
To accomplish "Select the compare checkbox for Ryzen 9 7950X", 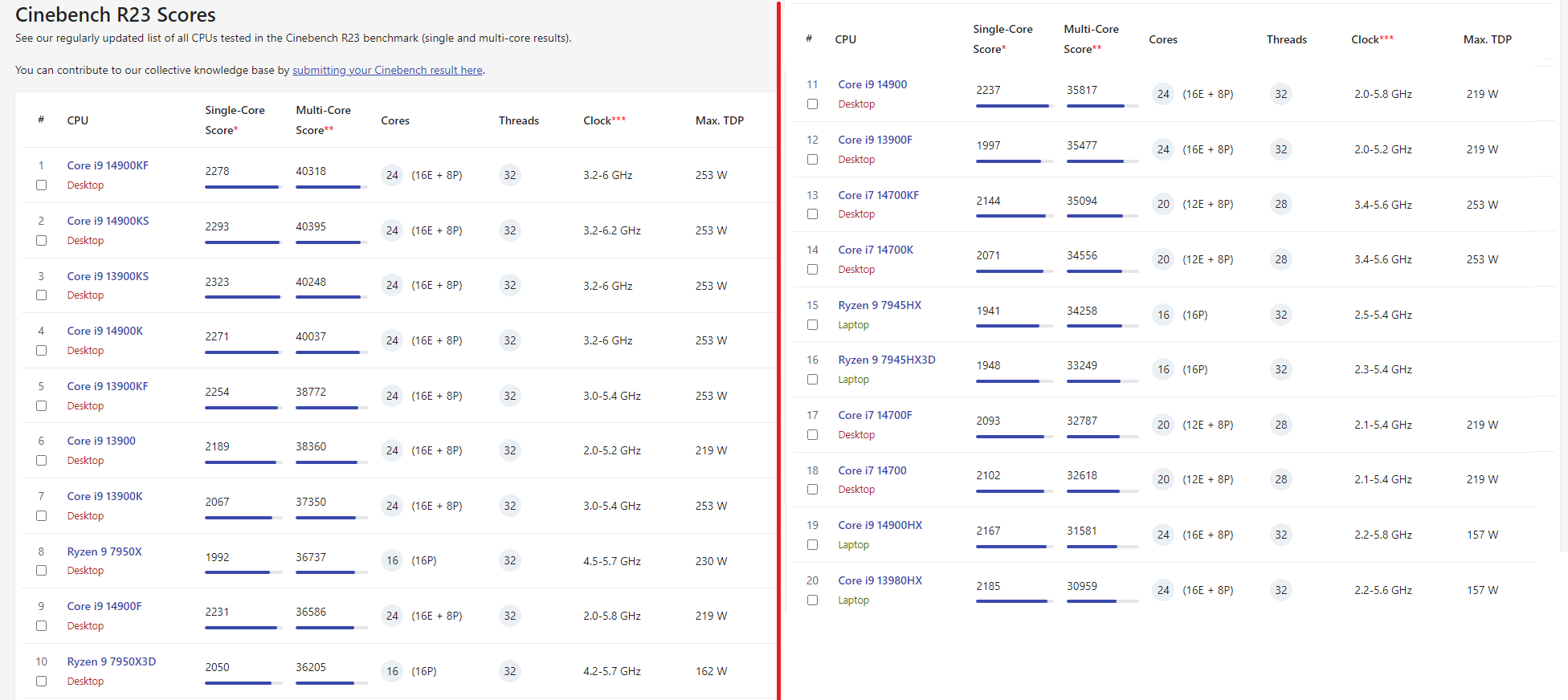I will (x=42, y=571).
